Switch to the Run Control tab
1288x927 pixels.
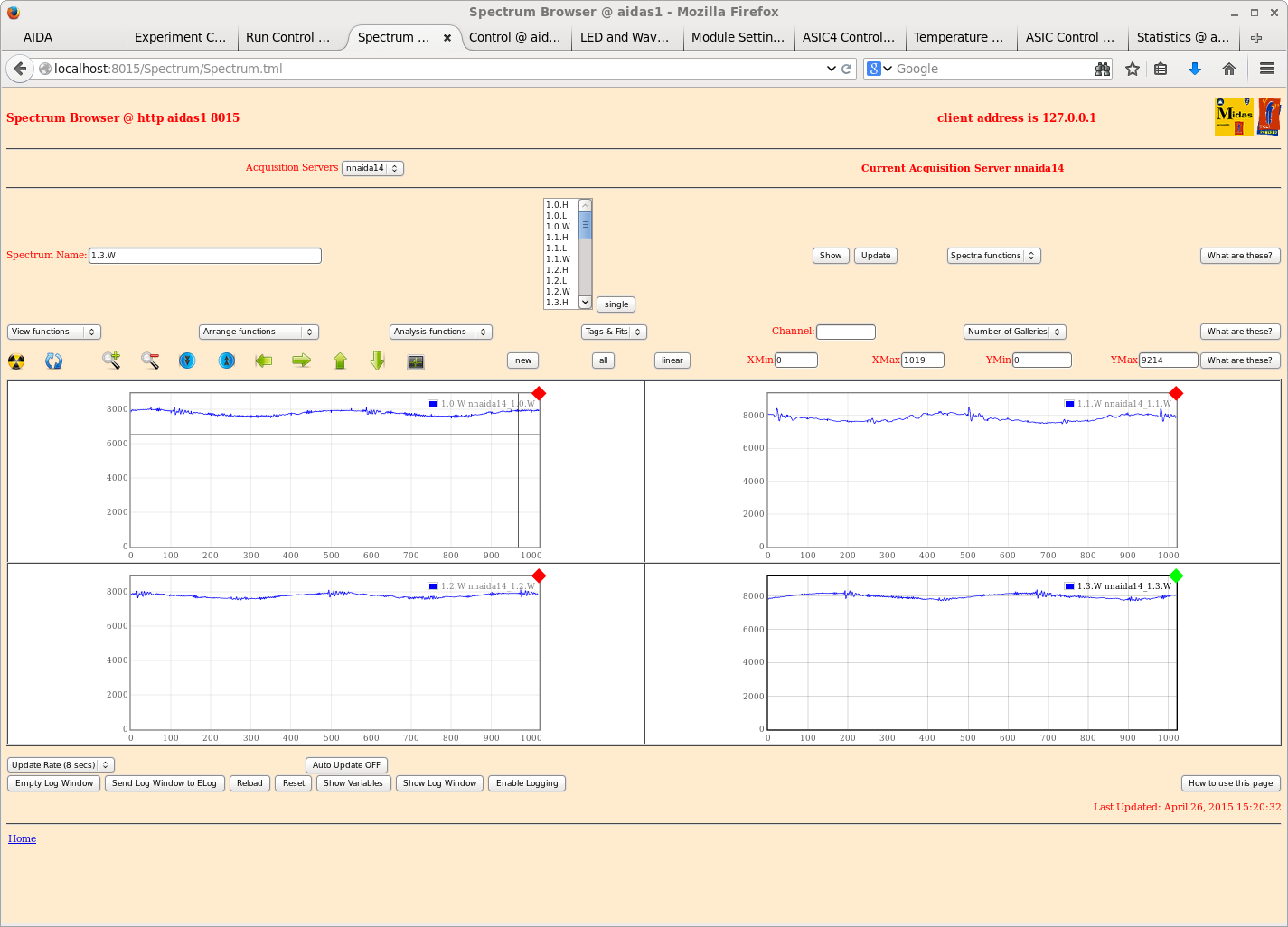tap(287, 37)
